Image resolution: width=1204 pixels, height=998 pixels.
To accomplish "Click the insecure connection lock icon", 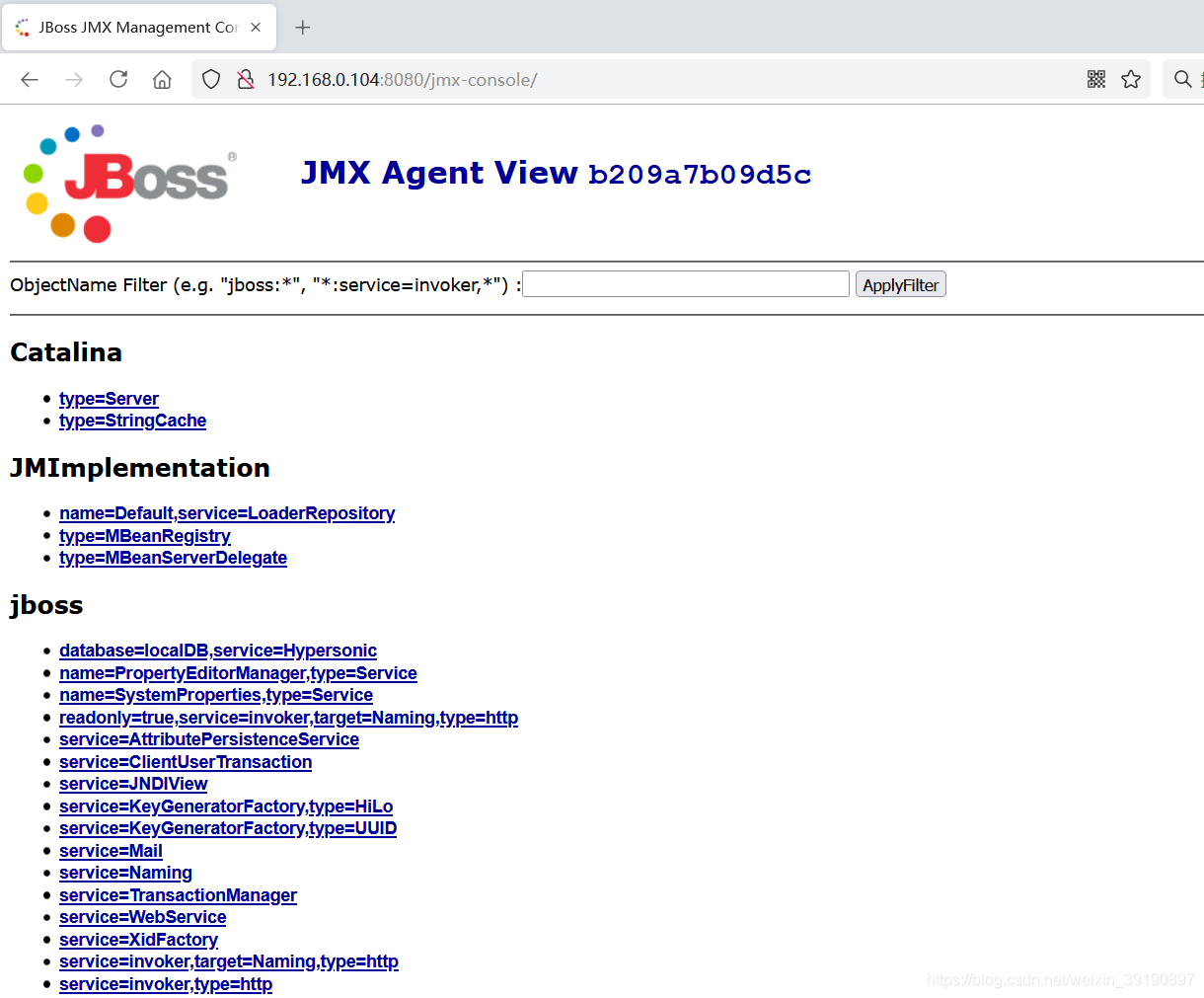I will 246,80.
